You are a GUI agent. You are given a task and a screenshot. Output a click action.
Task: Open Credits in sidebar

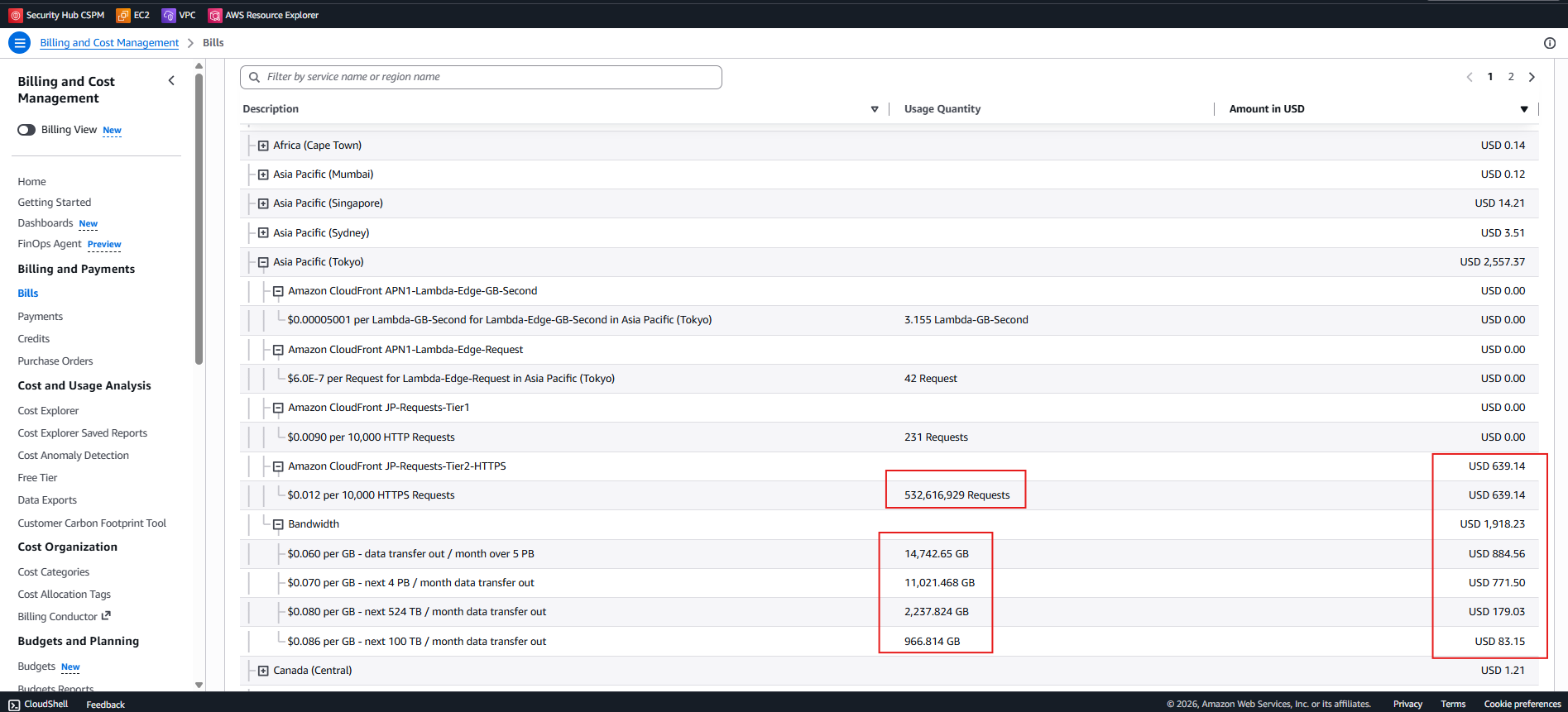pos(34,339)
